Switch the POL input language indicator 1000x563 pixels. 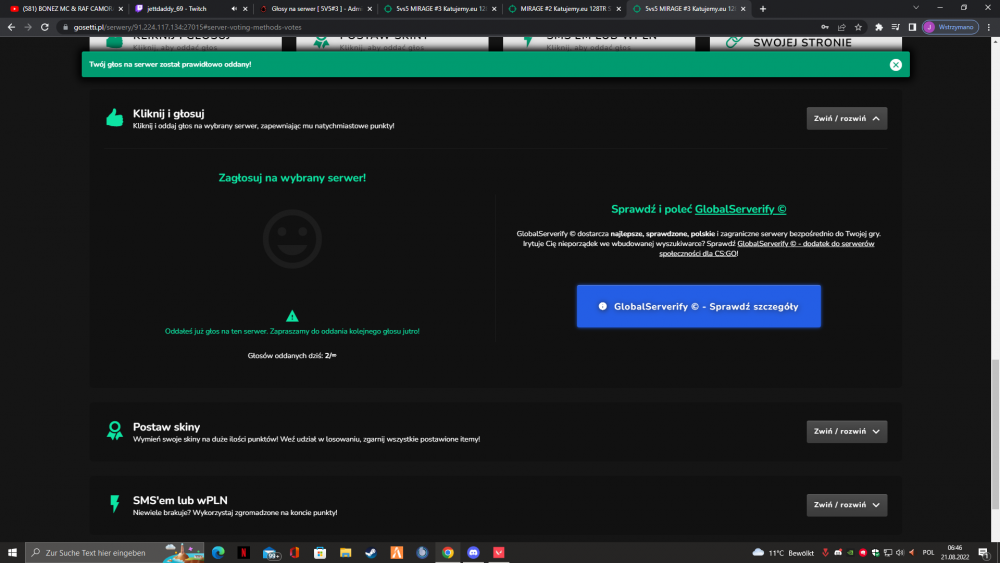tap(929, 553)
